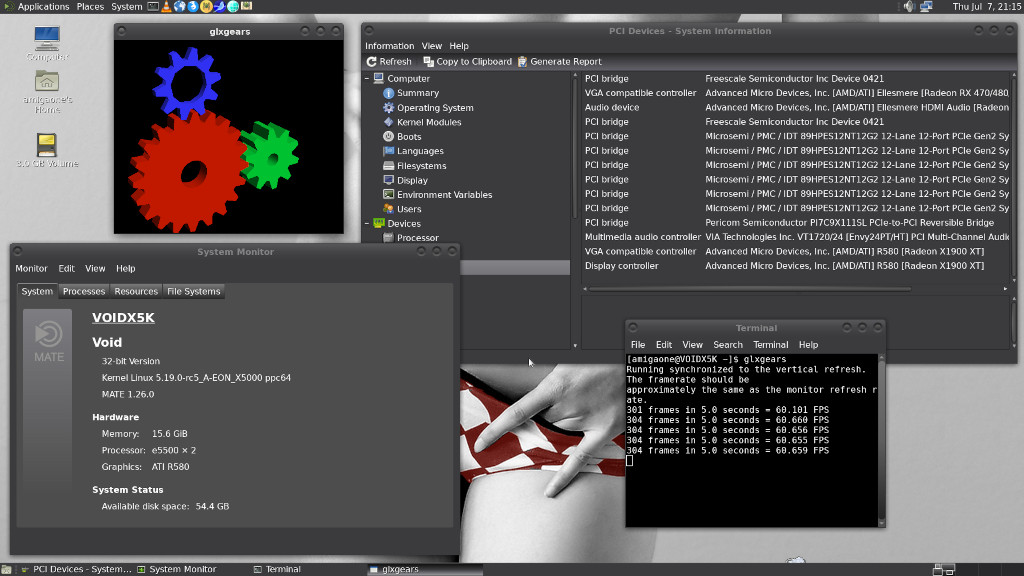Switch to the Resources tab
This screenshot has height=576, width=1024.
tap(136, 291)
